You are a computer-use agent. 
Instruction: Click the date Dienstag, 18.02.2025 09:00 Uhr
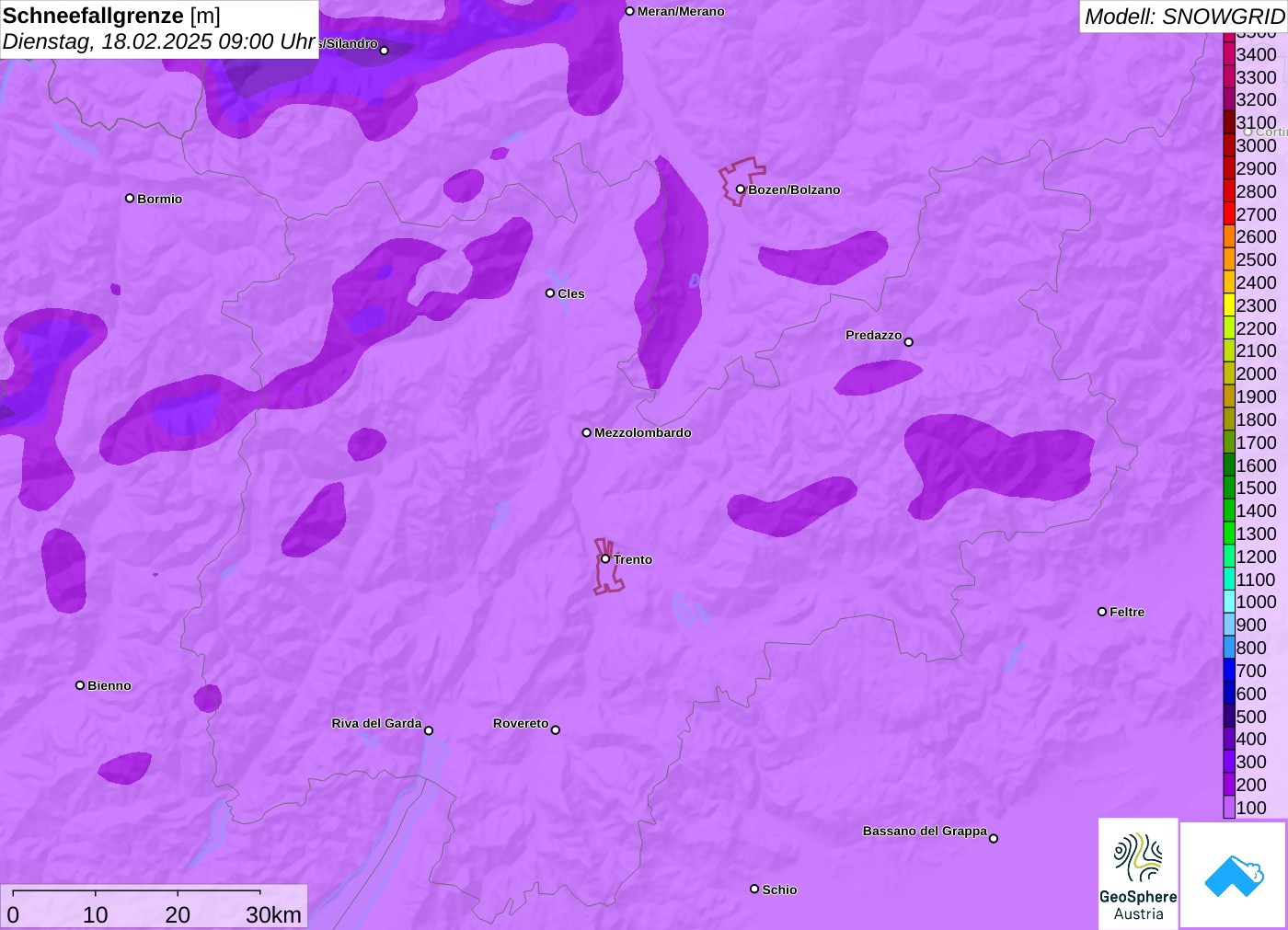tap(159, 41)
